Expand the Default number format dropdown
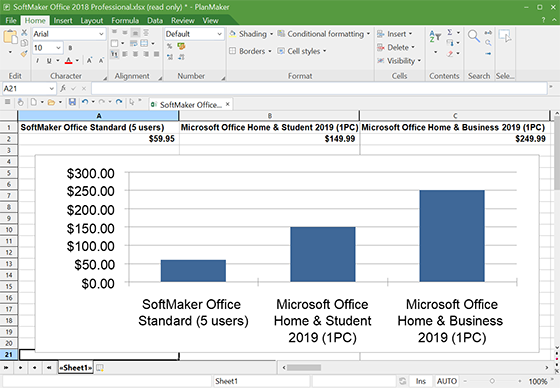Image resolution: width=560 pixels, height=388 pixels. [x=194, y=34]
